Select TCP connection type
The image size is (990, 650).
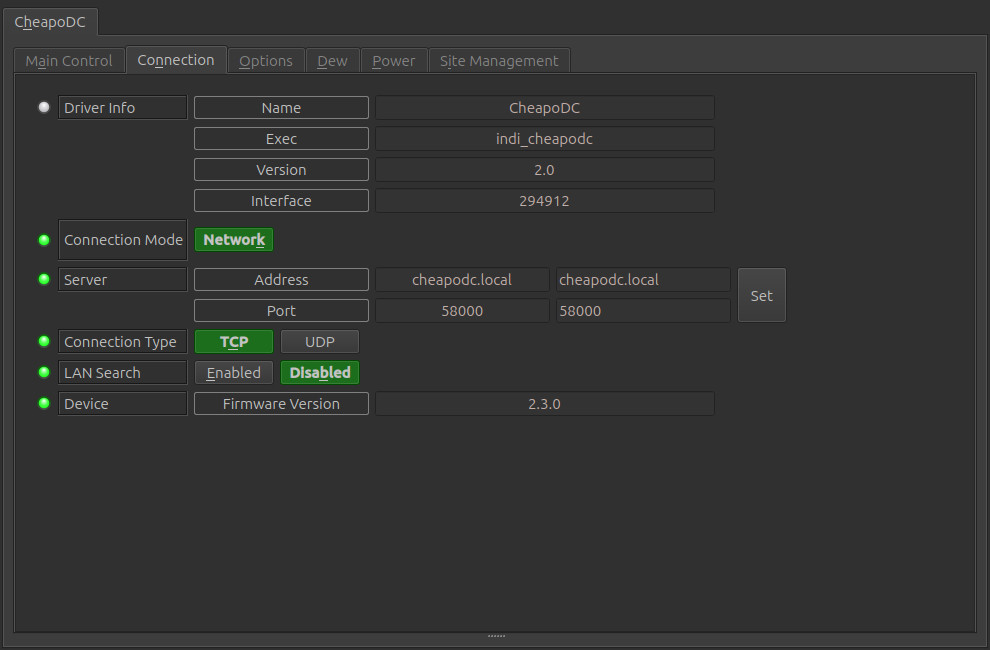pos(234,342)
